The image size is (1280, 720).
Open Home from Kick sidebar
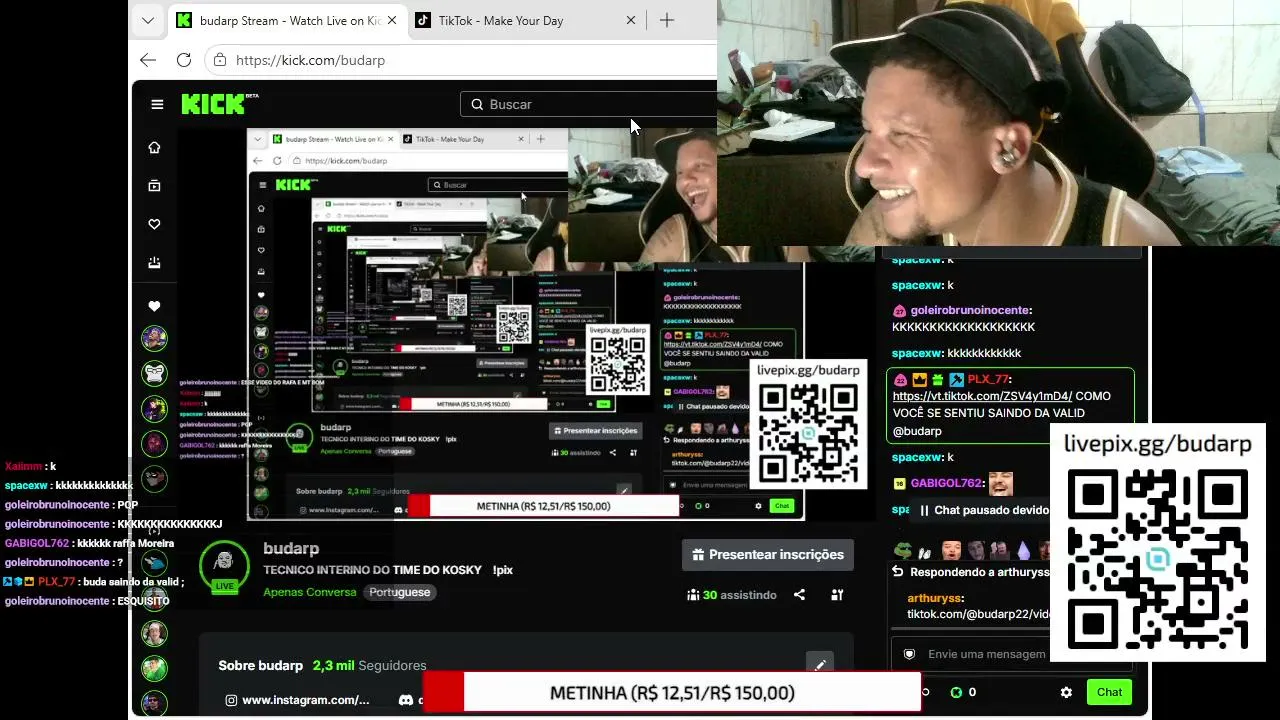[154, 148]
